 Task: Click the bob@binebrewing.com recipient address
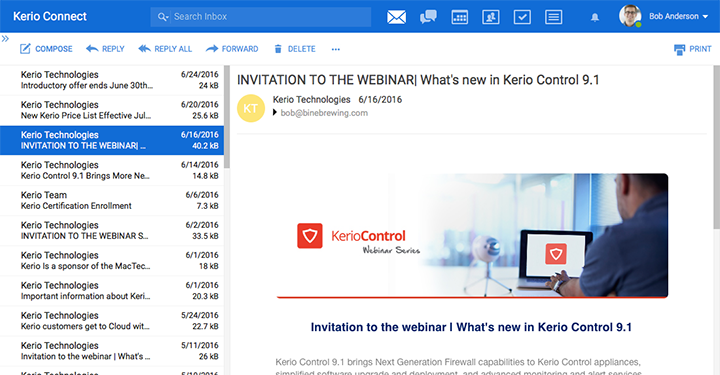(x=324, y=113)
